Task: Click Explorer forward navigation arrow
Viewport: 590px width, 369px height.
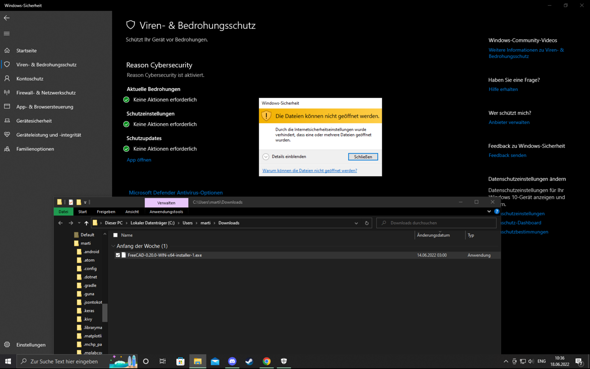Action: [71, 223]
